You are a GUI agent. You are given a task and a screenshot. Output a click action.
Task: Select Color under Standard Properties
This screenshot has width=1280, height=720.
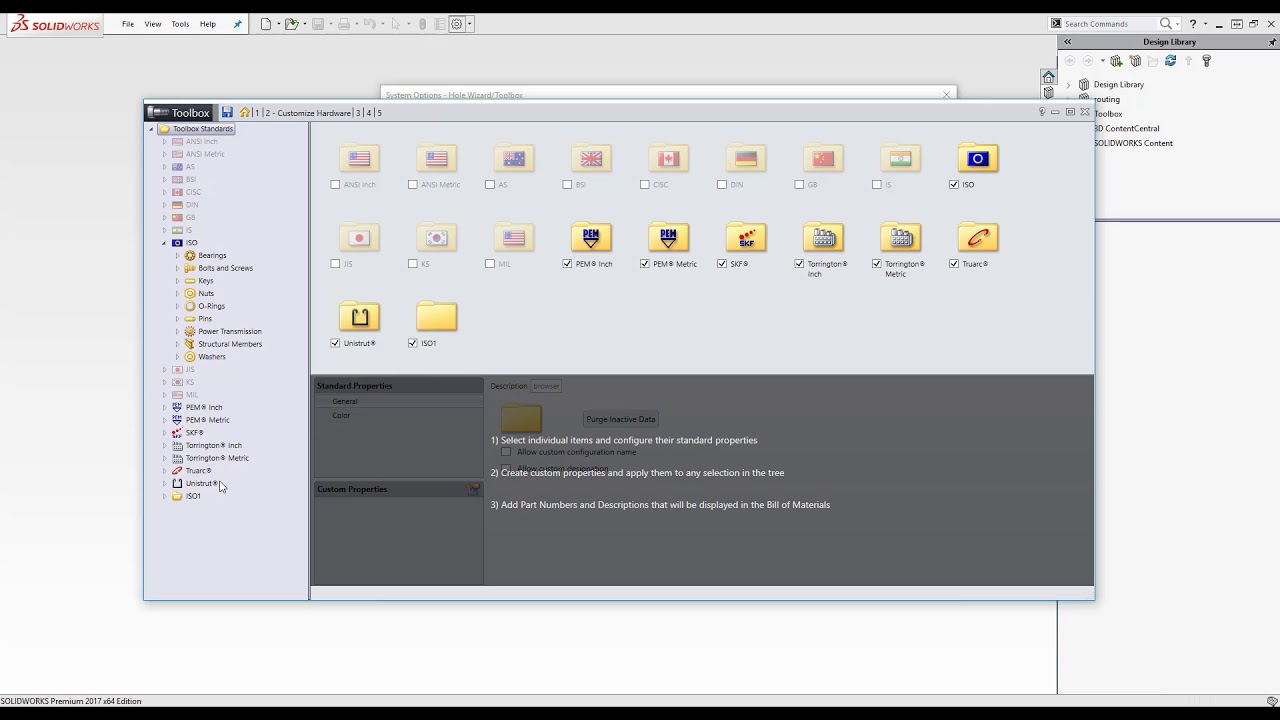342,415
